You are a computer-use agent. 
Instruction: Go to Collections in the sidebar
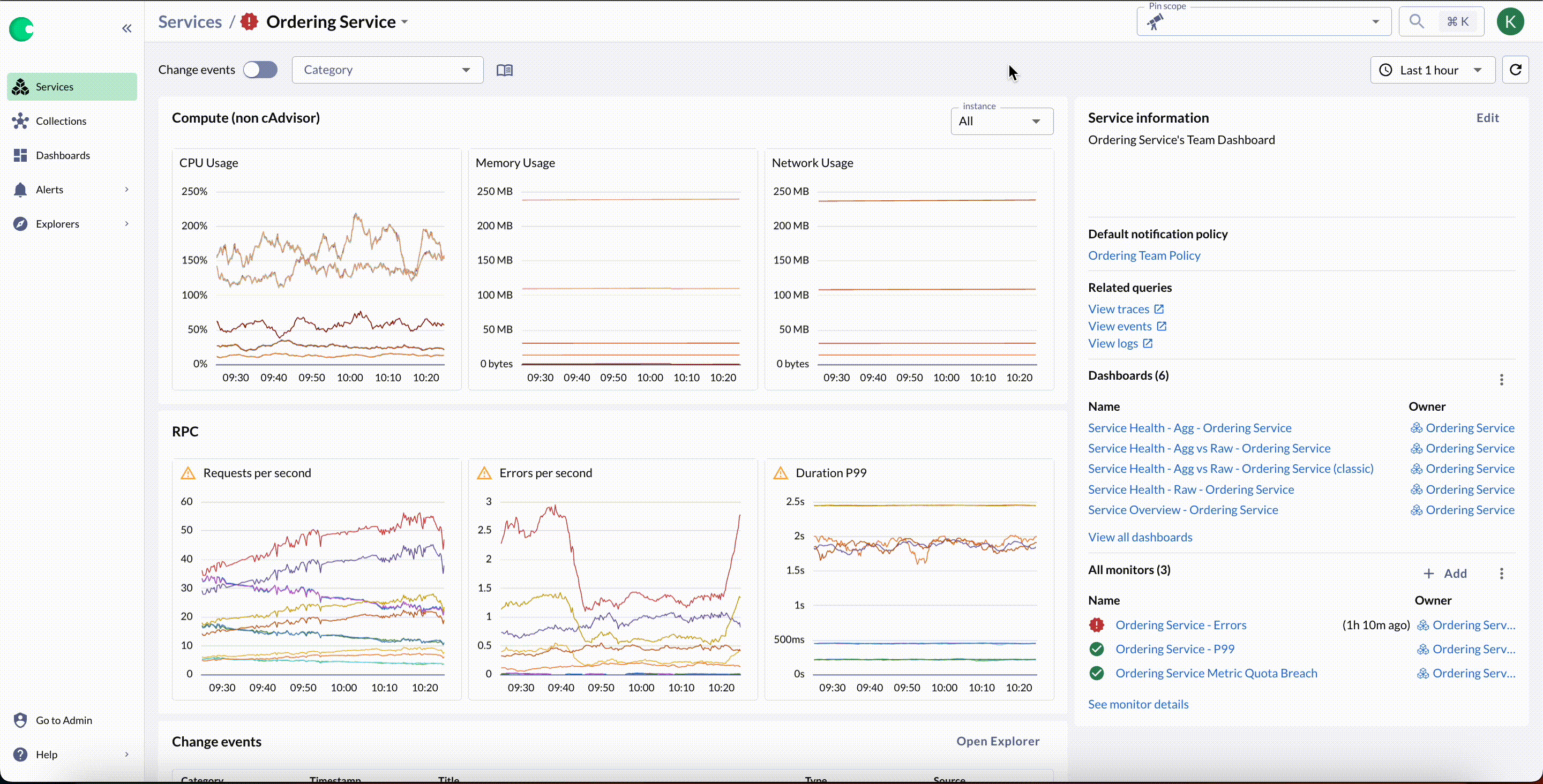click(61, 121)
